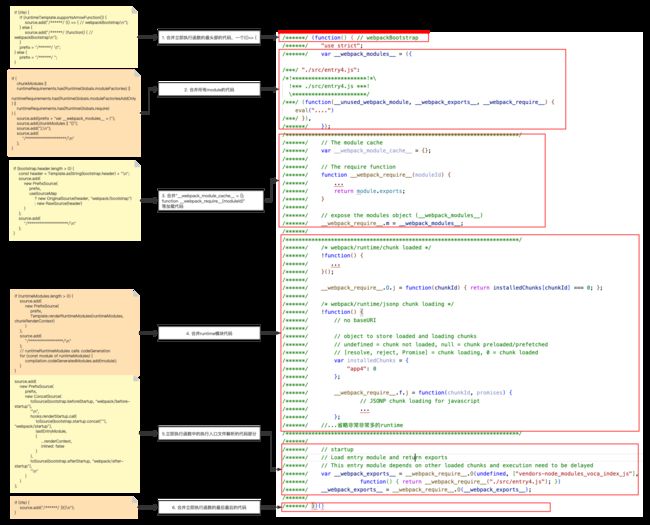Click label box 3 mentioning __webpack_module_cache__
This screenshot has height=525, width=650.
[211, 201]
